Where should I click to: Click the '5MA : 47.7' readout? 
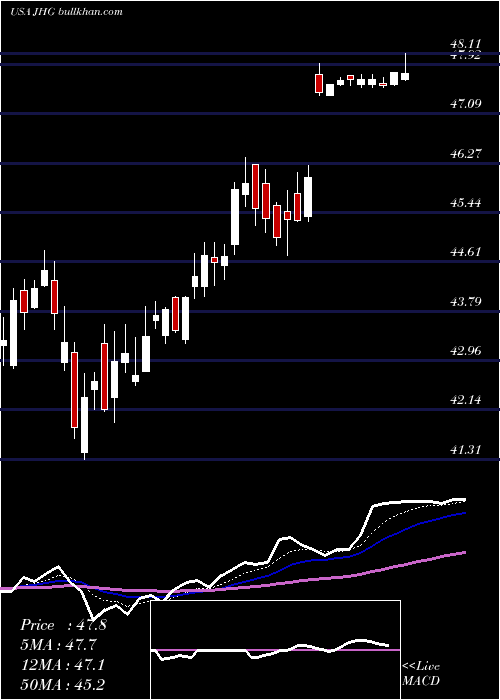[58, 645]
